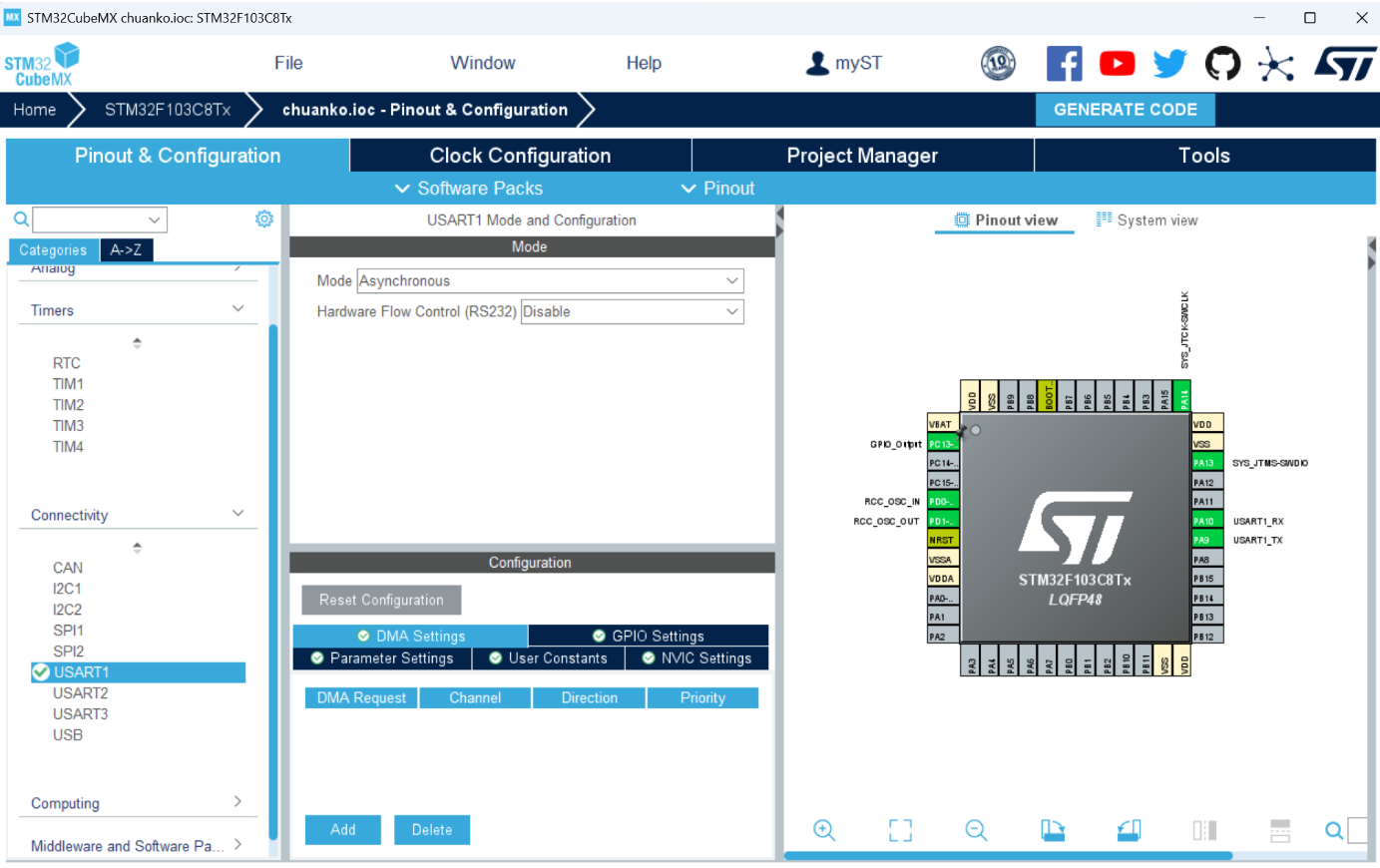This screenshot has height=868, width=1380.
Task: Open the Hardware Flow Control dropdown
Action: tap(633, 312)
